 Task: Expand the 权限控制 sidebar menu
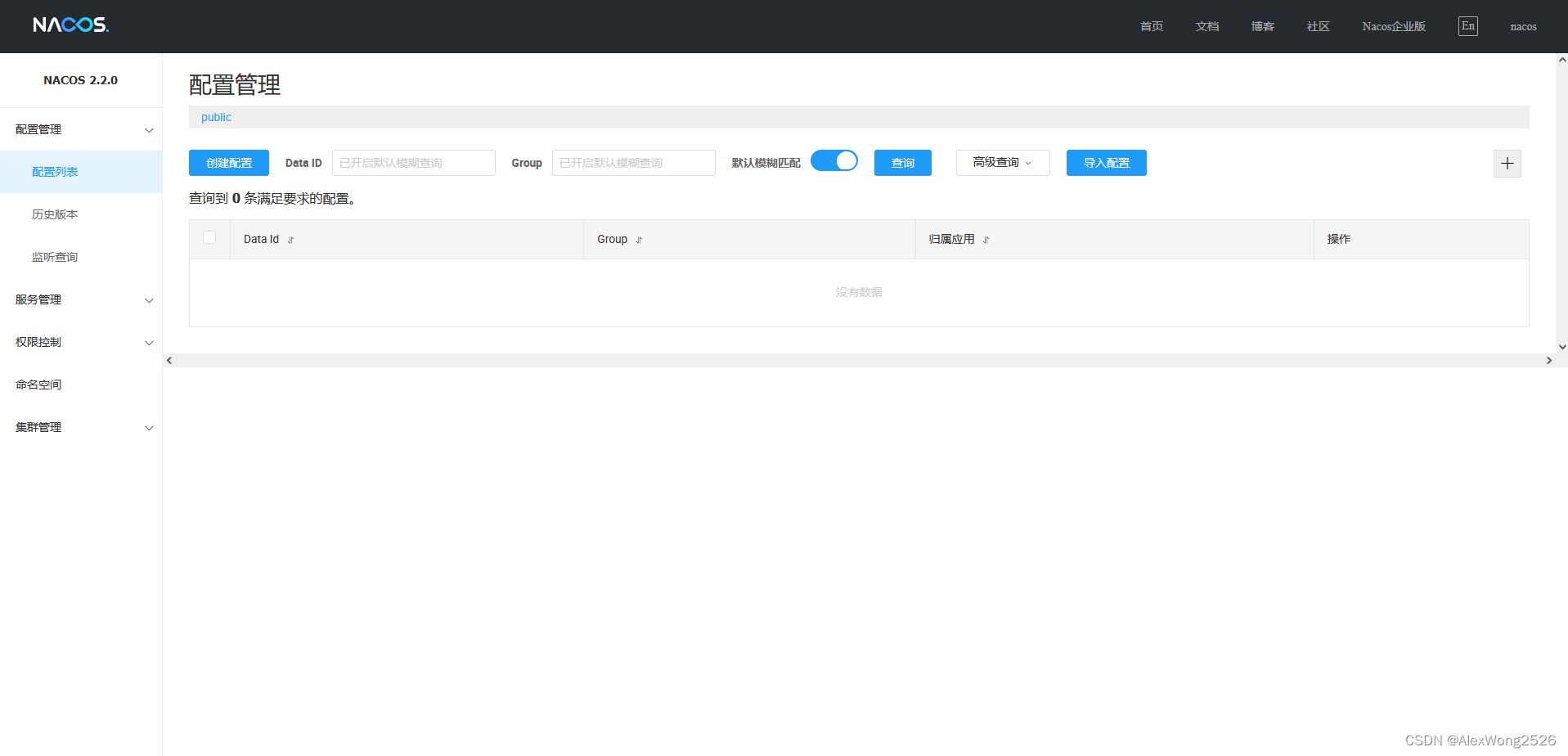(x=81, y=342)
